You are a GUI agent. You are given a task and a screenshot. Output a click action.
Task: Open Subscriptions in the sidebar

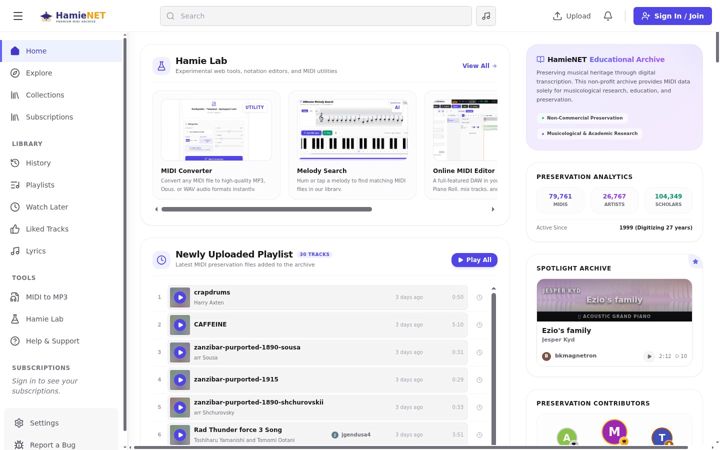coord(62,117)
